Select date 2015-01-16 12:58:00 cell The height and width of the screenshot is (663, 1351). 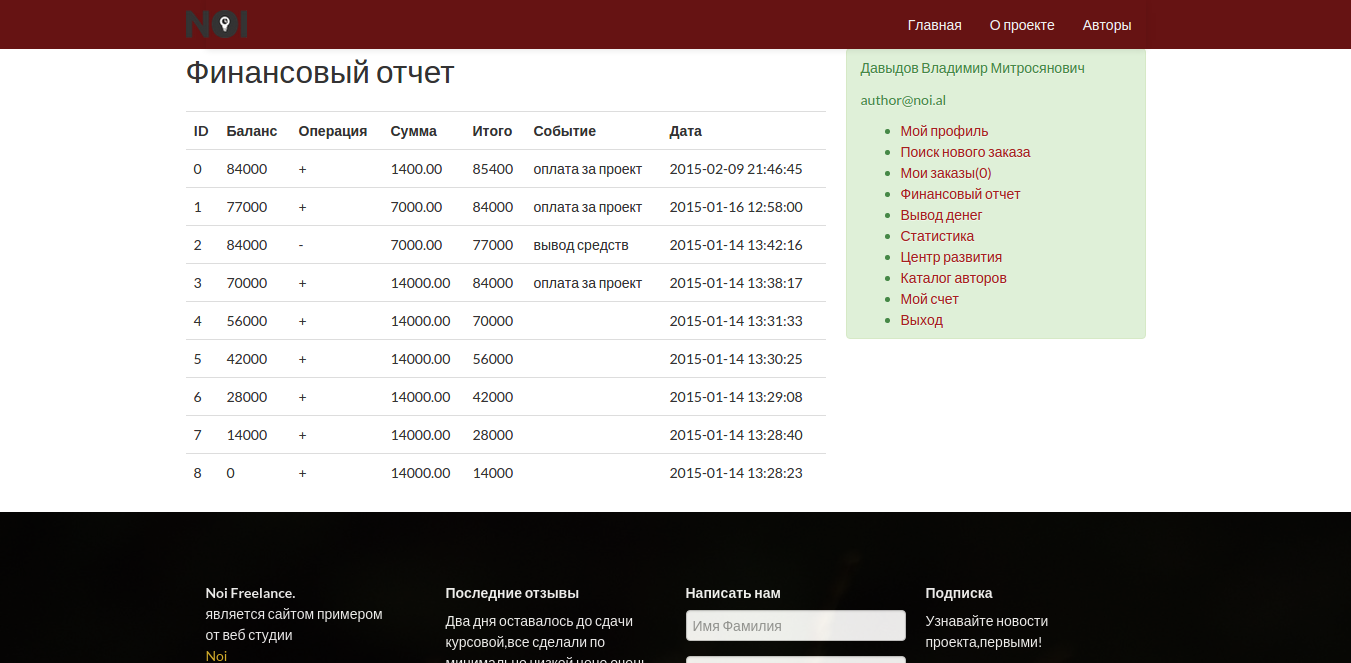click(x=736, y=207)
